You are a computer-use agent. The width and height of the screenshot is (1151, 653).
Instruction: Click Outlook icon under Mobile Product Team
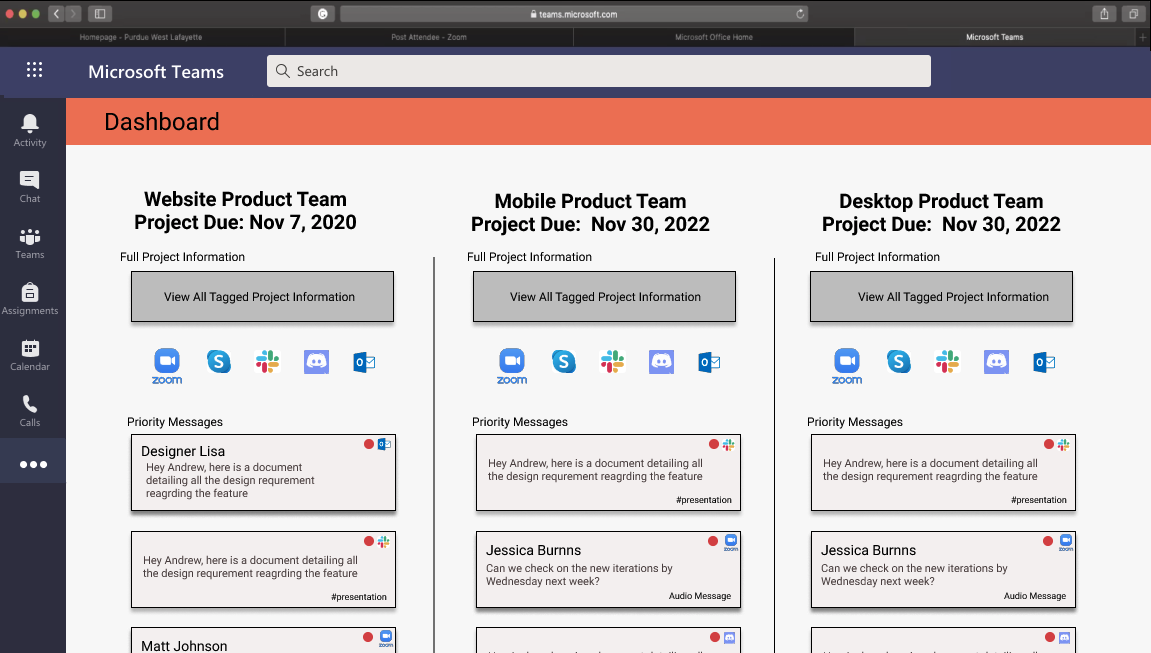pyautogui.click(x=709, y=362)
